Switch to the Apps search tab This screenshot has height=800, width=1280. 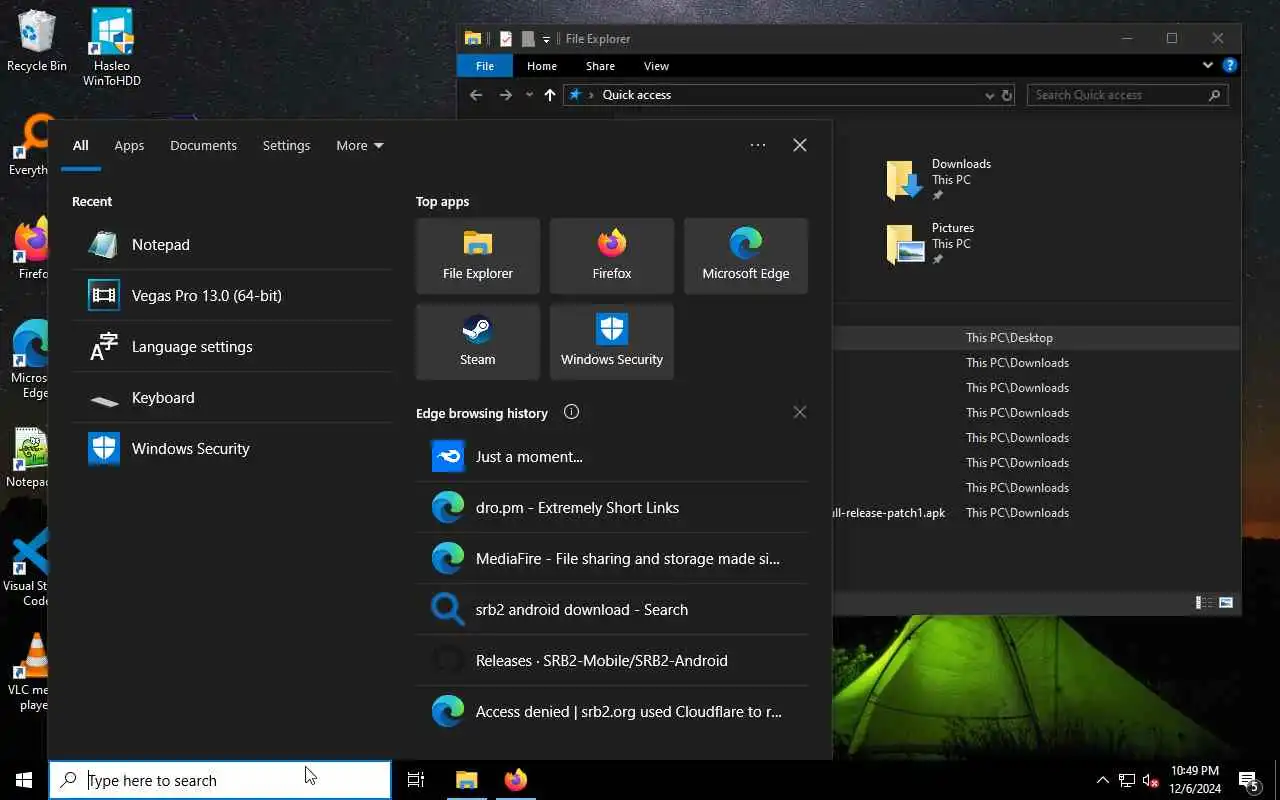pyautogui.click(x=129, y=145)
